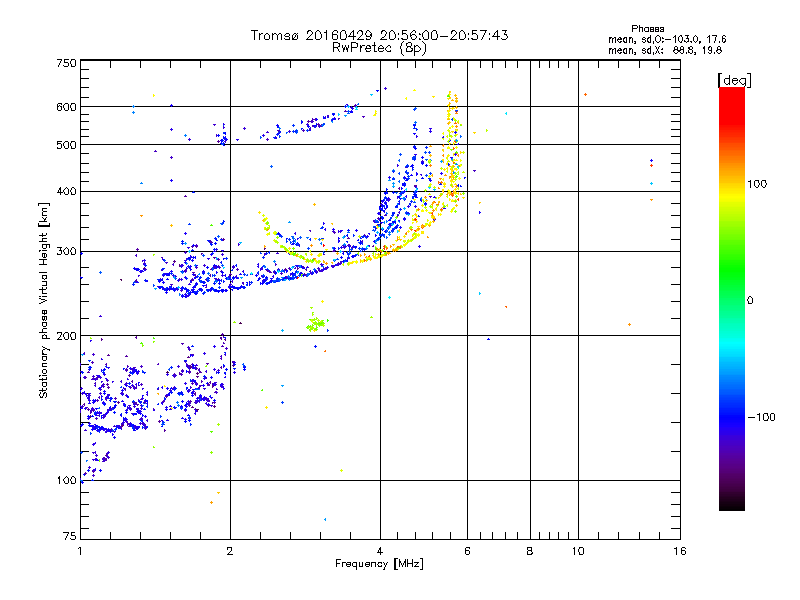Click the 750 y-axis tick label

(66, 63)
